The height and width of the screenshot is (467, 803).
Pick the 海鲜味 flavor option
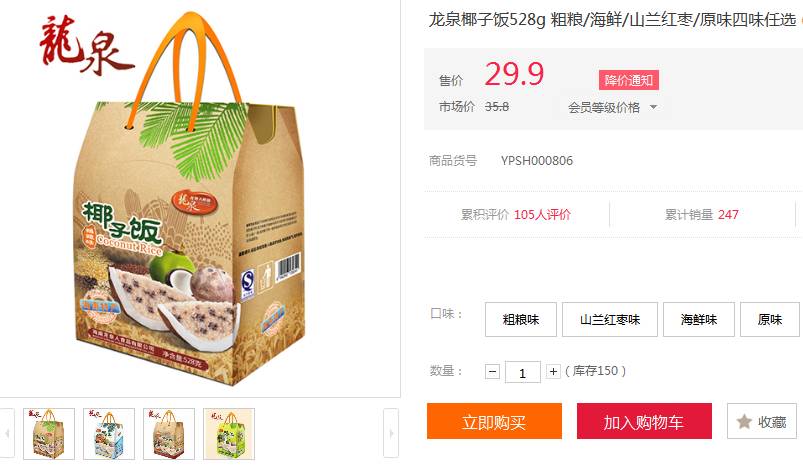point(699,320)
